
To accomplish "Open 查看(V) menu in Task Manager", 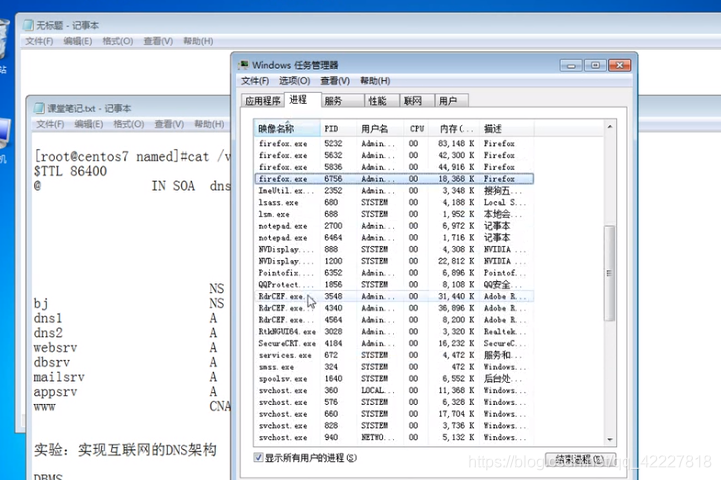I will coord(335,81).
